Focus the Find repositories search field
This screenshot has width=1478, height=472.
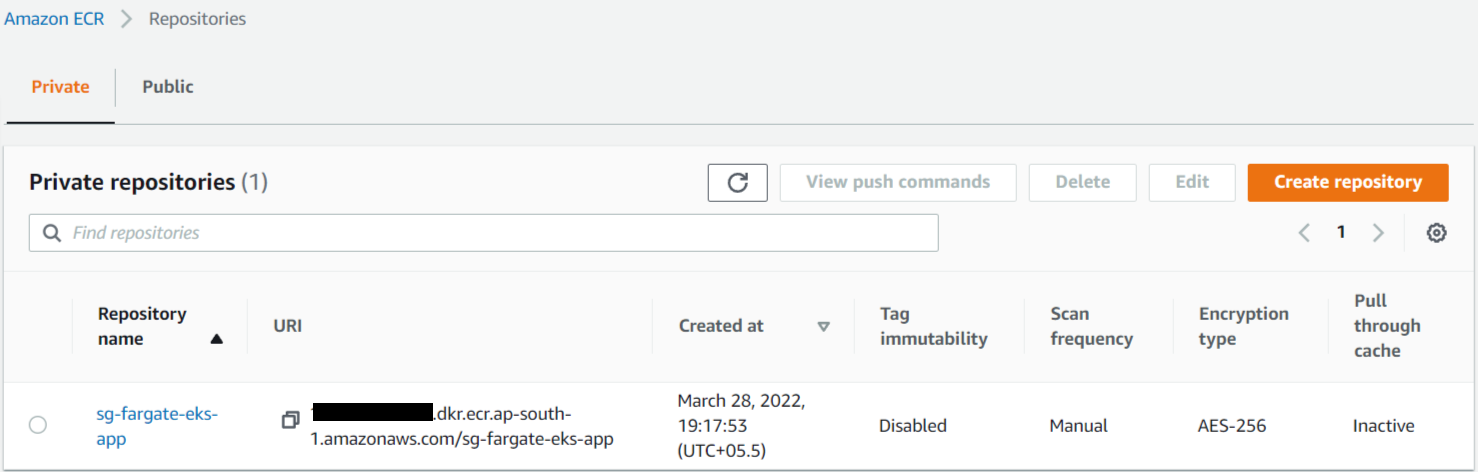(x=484, y=233)
